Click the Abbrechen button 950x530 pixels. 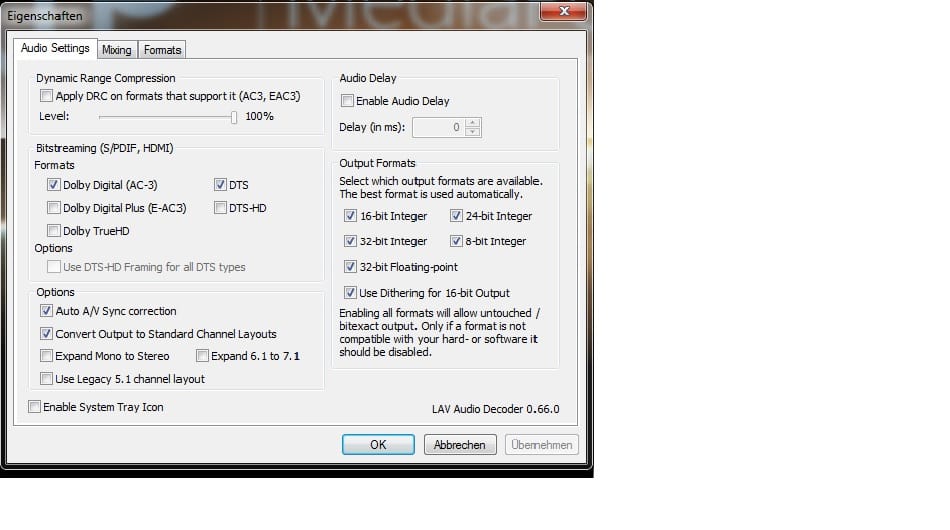pos(460,445)
